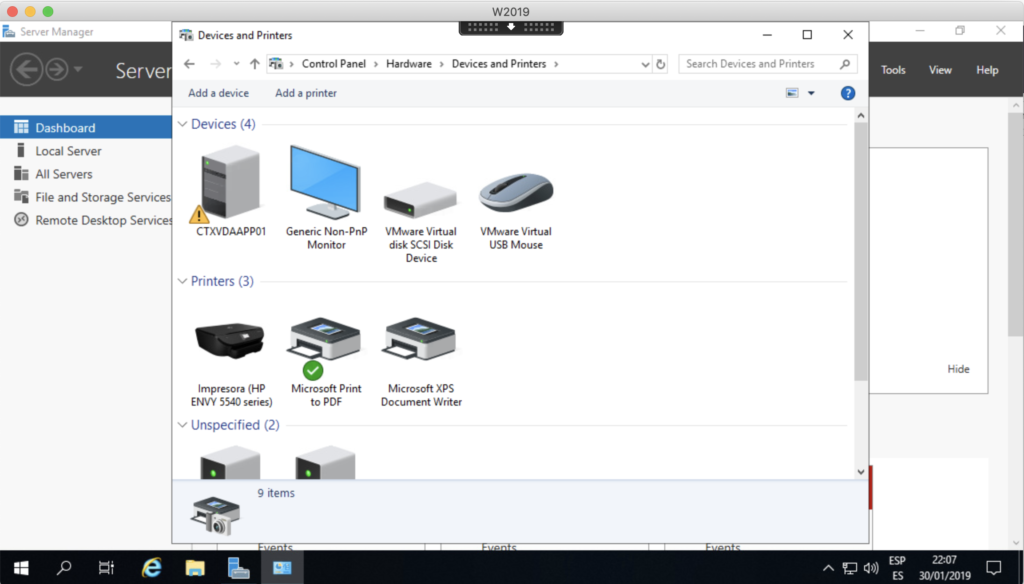Open the Tools menu in Server Manager

pos(893,70)
